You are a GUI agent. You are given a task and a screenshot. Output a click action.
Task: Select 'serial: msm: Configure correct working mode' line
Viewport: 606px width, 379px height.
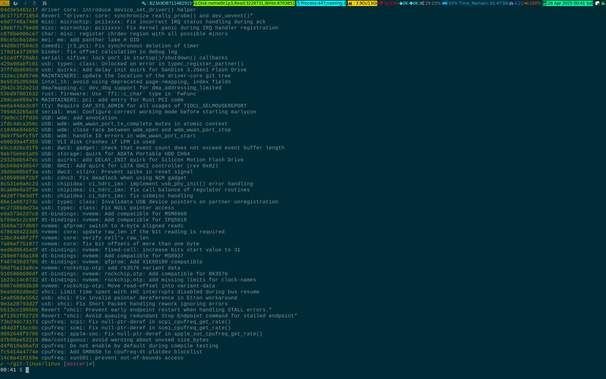128,112
